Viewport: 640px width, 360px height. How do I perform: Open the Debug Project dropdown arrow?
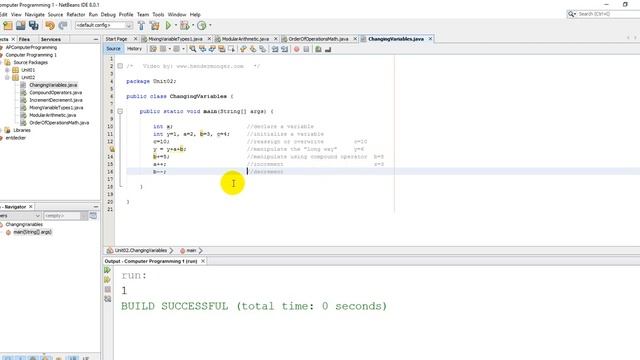point(193,26)
